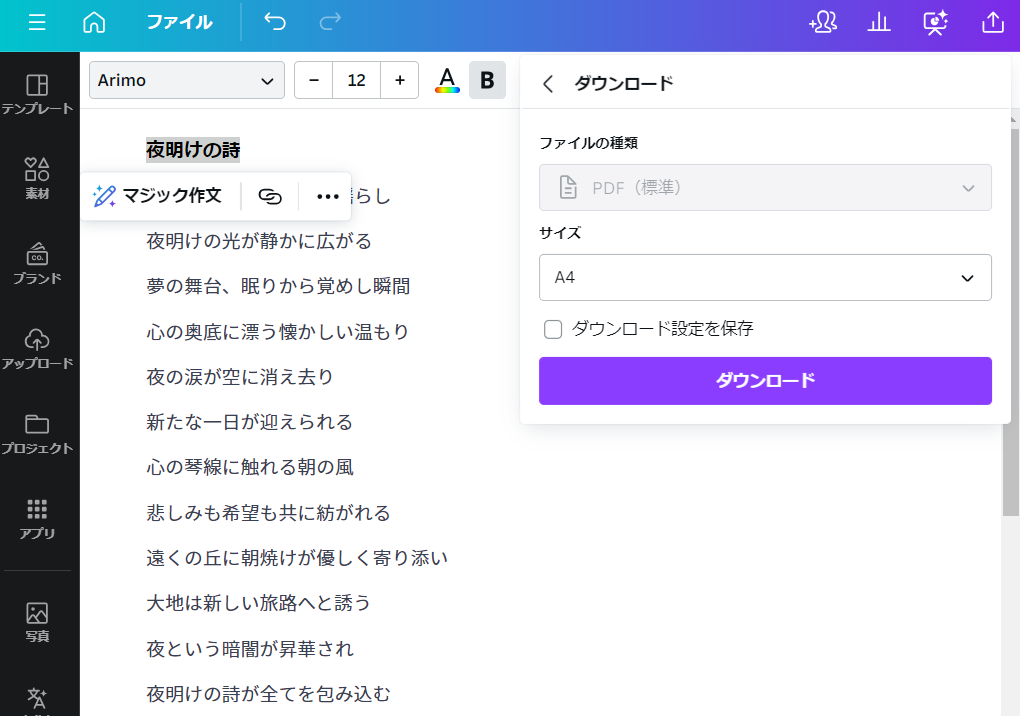Open the Arimo font dropdown
Screen dimensions: 1020x716
coord(187,80)
